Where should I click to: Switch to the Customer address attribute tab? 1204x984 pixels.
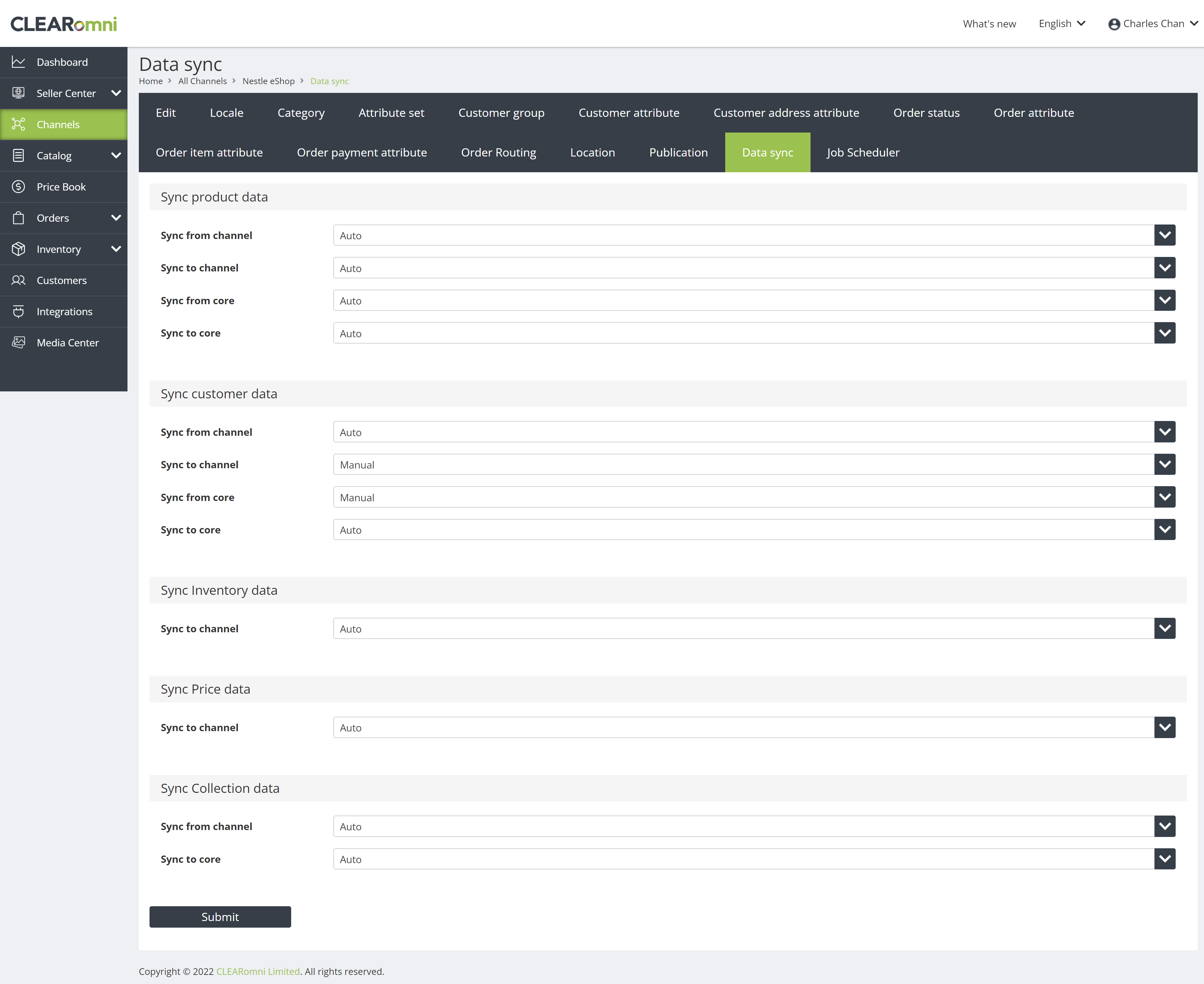click(786, 113)
